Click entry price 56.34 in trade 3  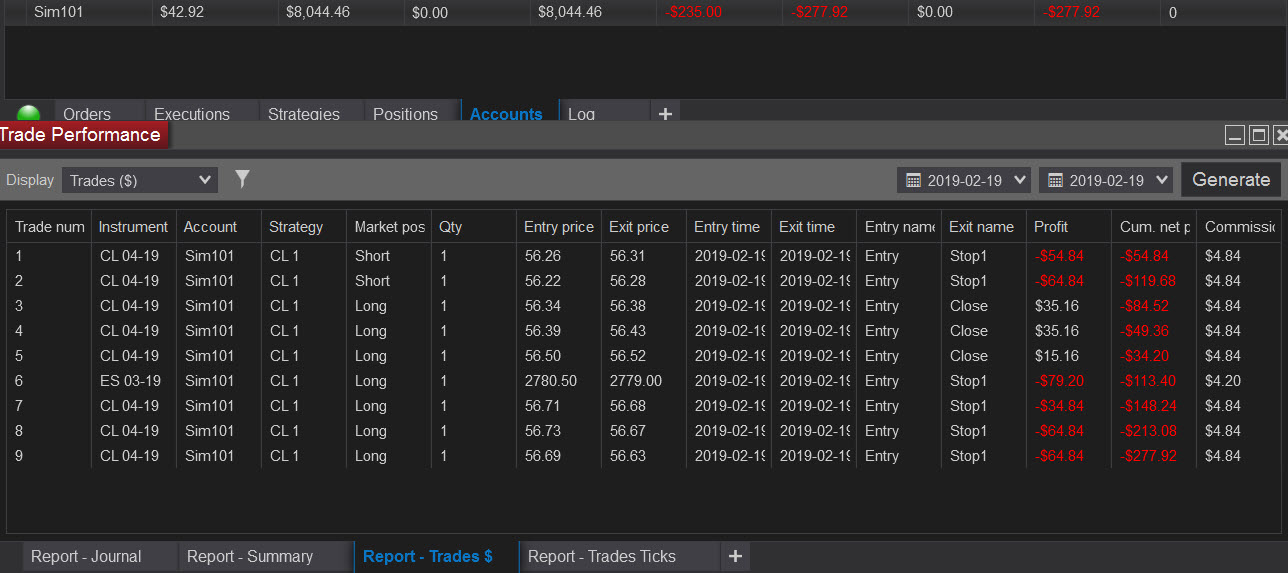tap(543, 306)
